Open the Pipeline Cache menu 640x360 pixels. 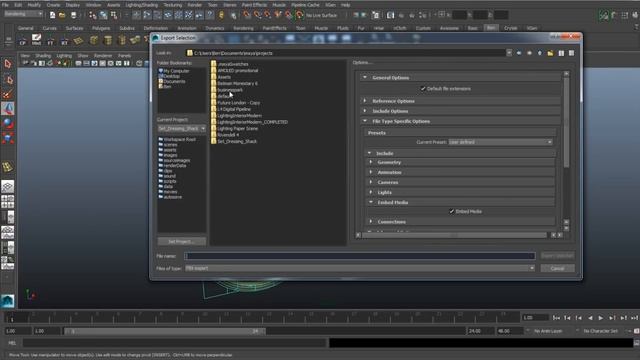click(305, 5)
